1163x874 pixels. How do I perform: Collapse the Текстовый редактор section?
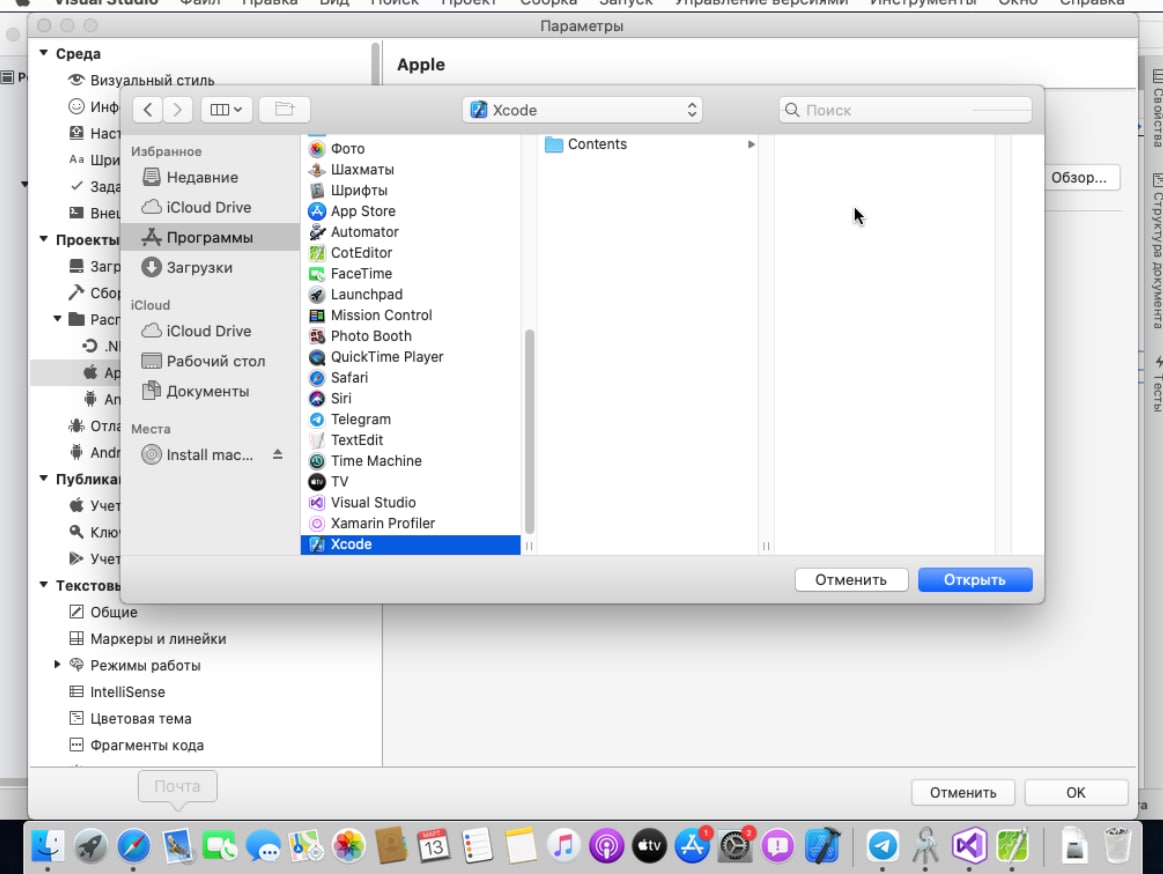(43, 585)
